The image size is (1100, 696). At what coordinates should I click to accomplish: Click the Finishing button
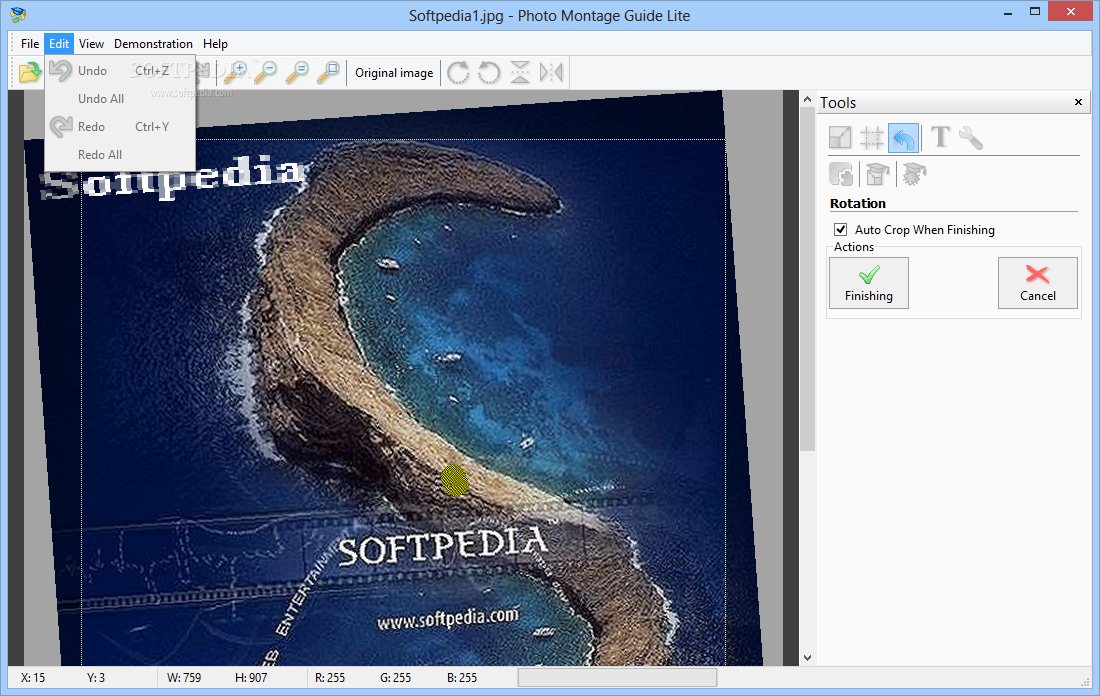tap(868, 283)
